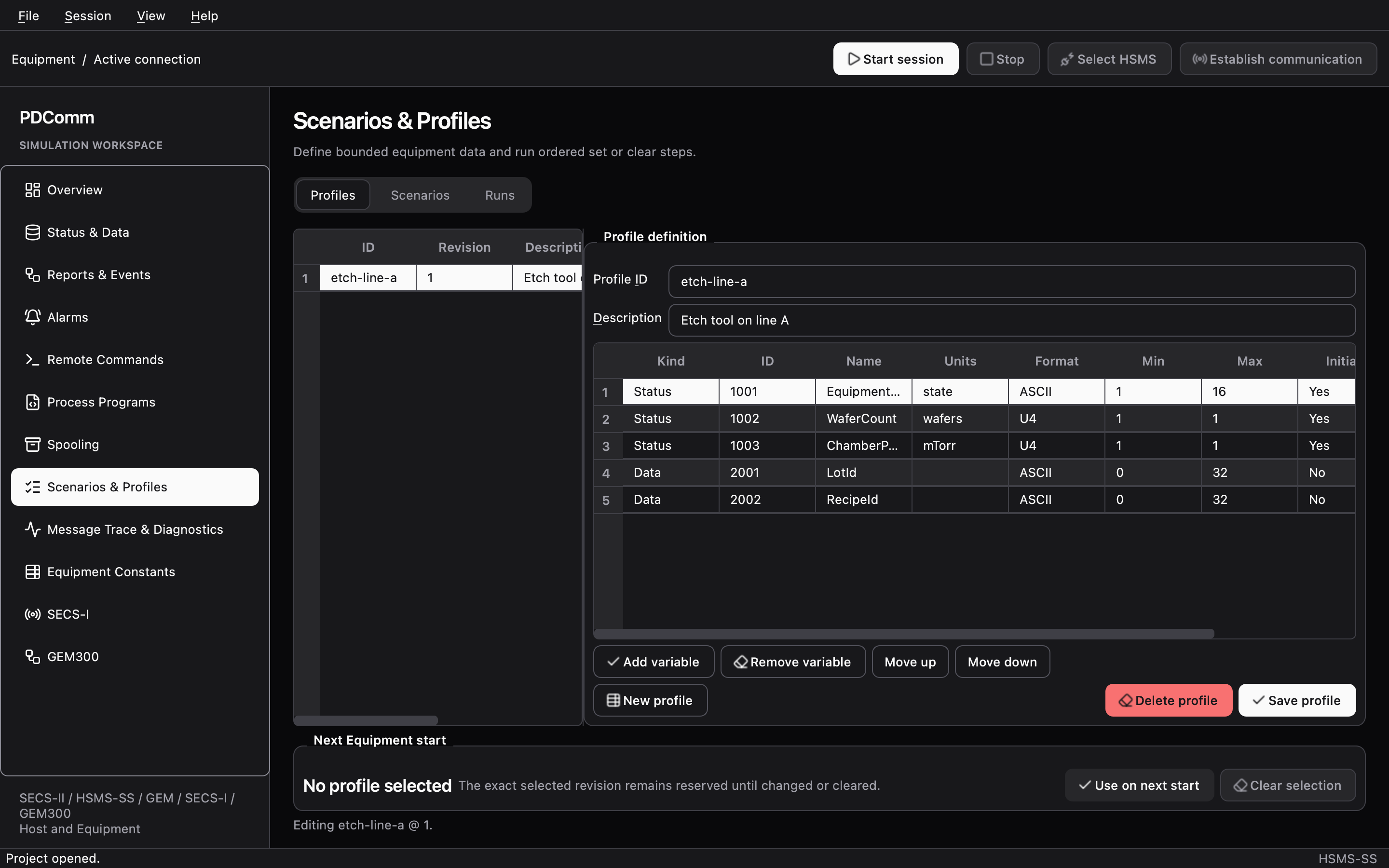Click the RecipeId cell in row 5

(863, 500)
